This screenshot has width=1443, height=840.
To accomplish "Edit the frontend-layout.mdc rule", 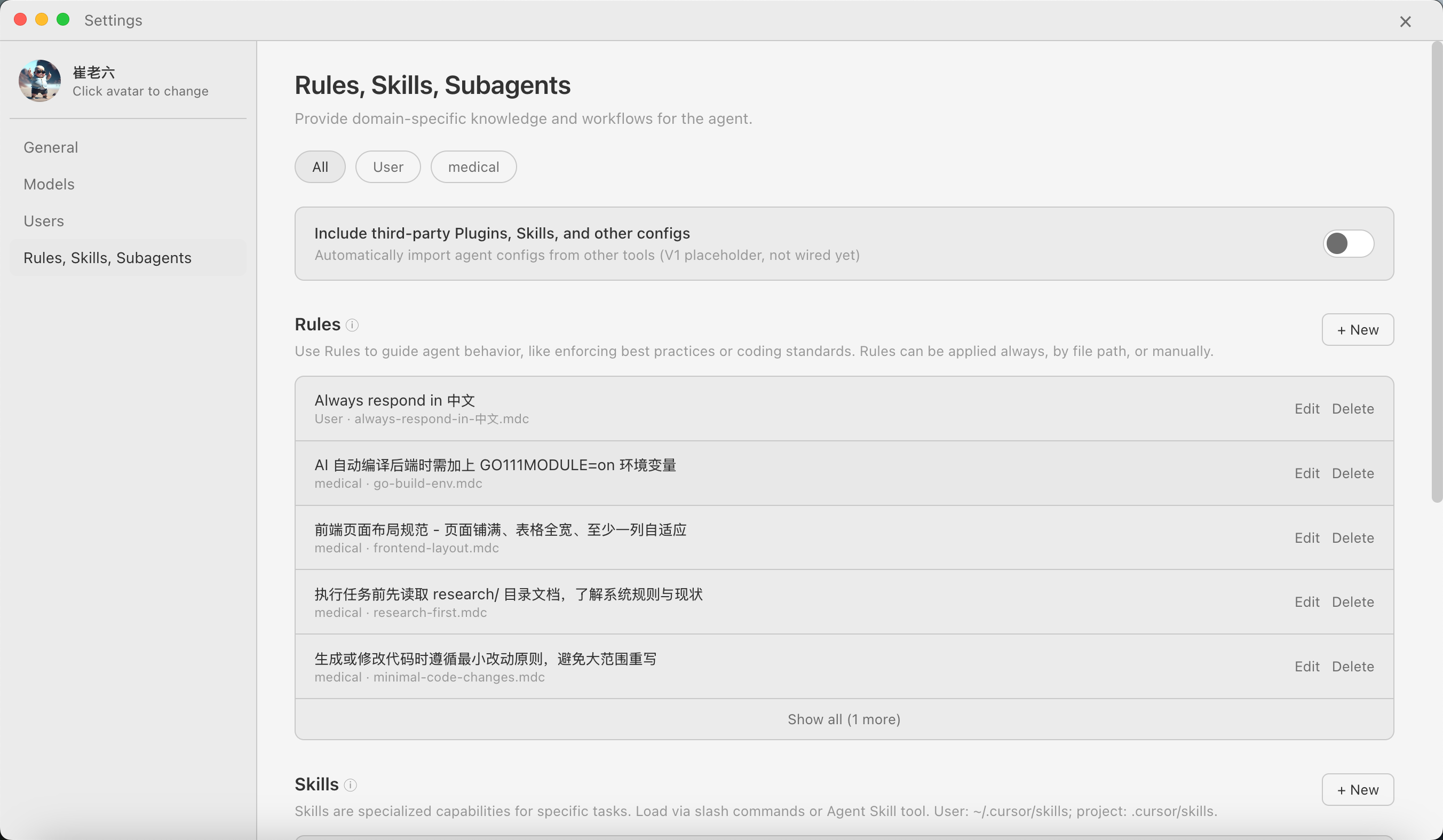I will point(1307,538).
